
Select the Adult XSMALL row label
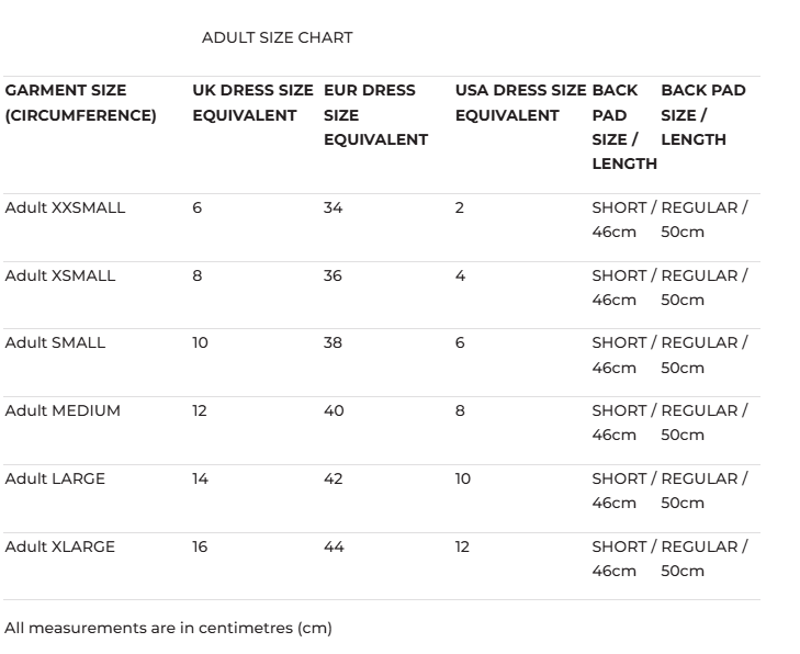(60, 276)
